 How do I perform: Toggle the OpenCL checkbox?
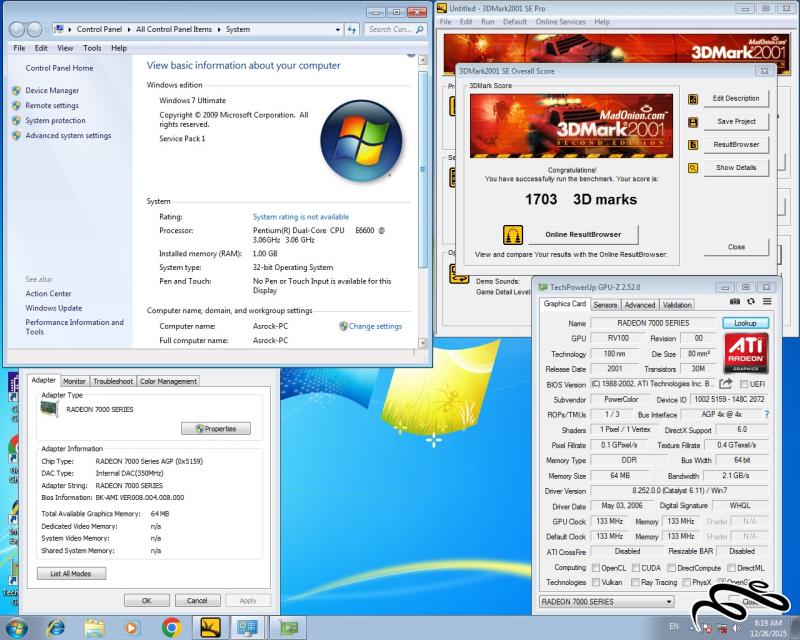(597, 568)
